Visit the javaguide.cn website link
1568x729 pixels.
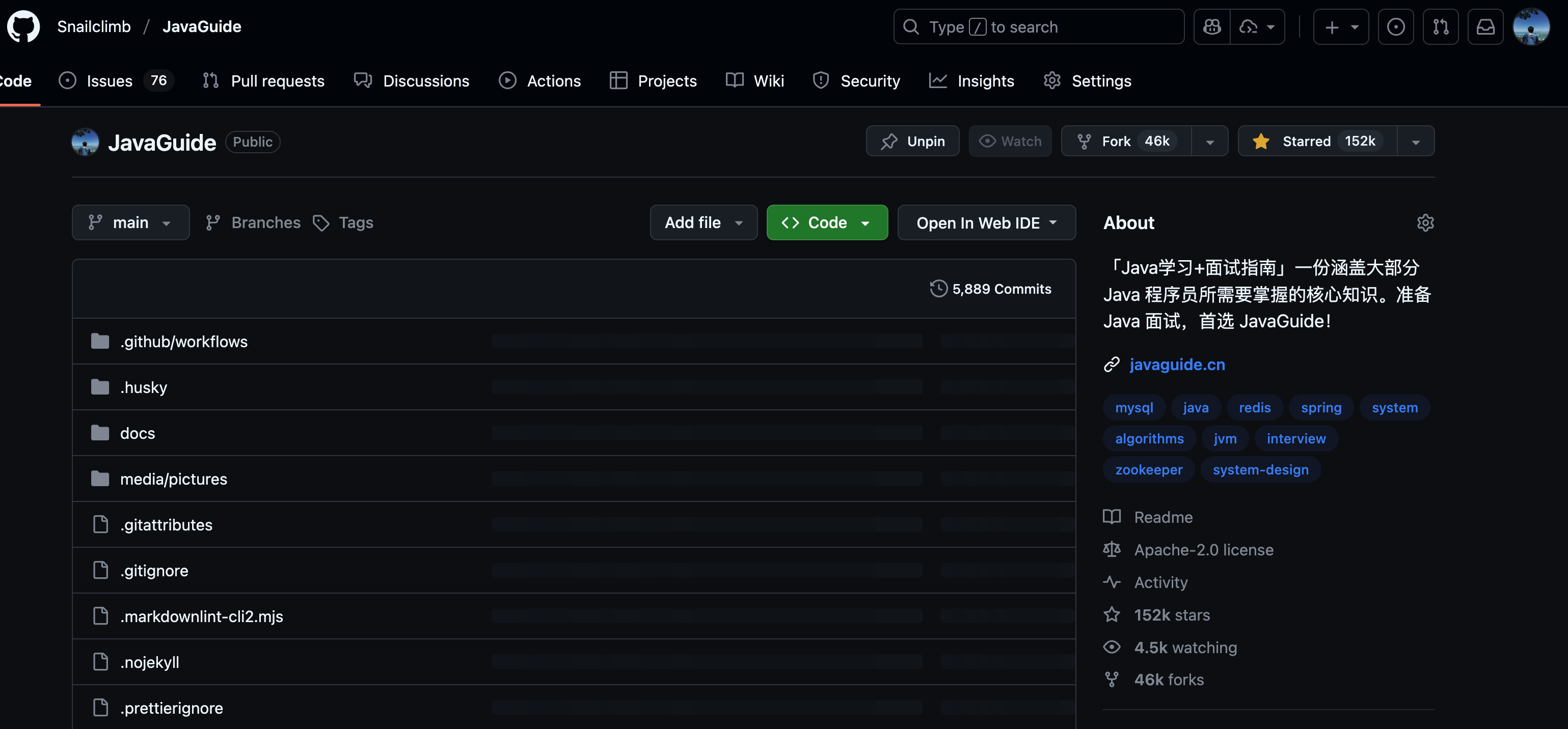[1177, 364]
